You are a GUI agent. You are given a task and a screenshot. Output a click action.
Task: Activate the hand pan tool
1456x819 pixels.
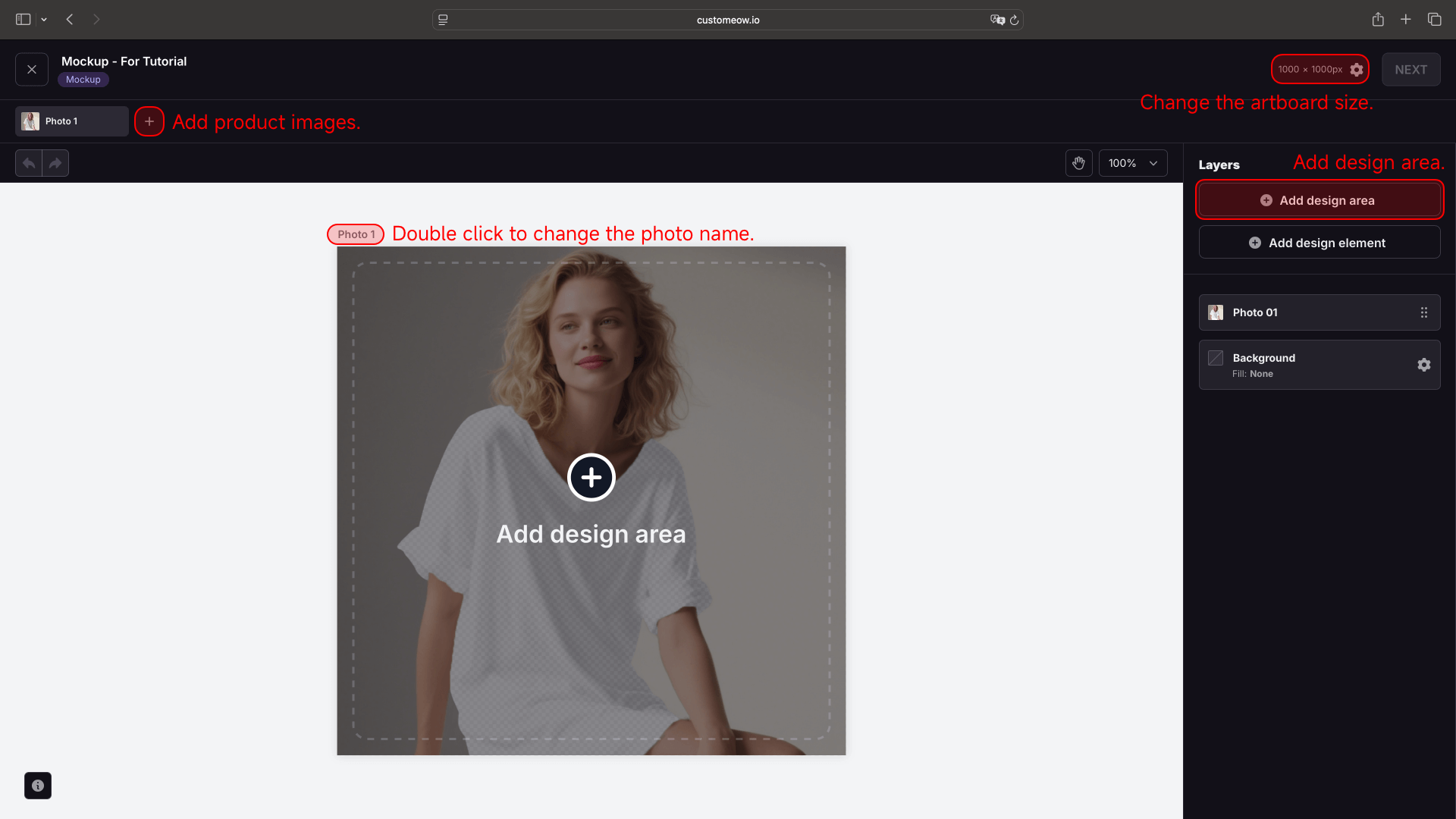(x=1078, y=163)
